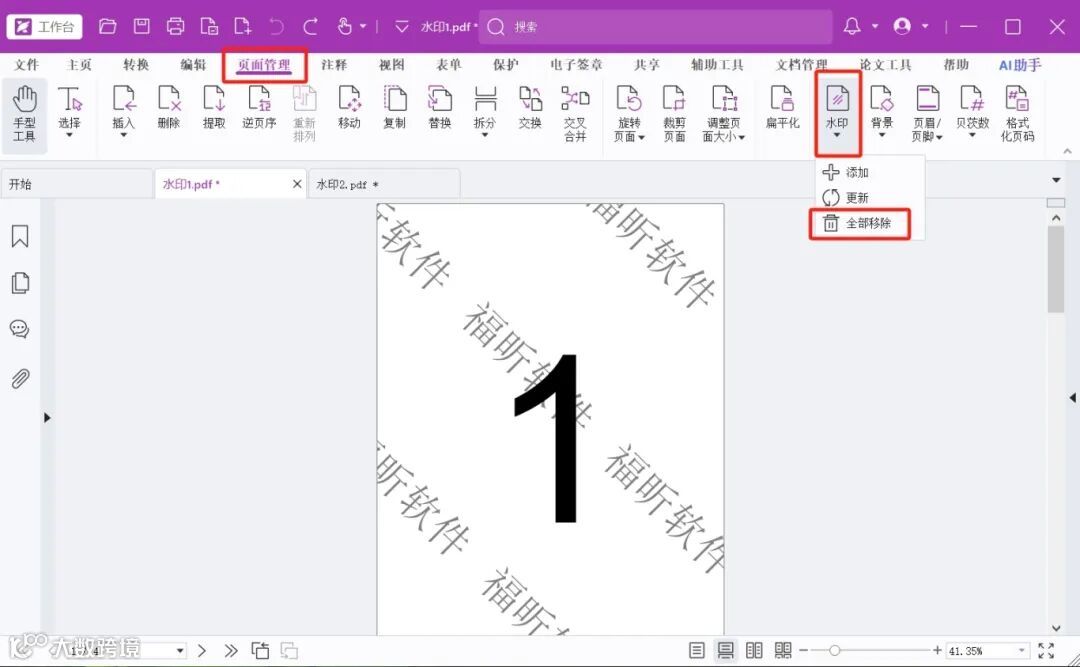Screen dimensions: 1080x667
Task: Close the 水印1.pdf document tab
Action: pos(297,184)
